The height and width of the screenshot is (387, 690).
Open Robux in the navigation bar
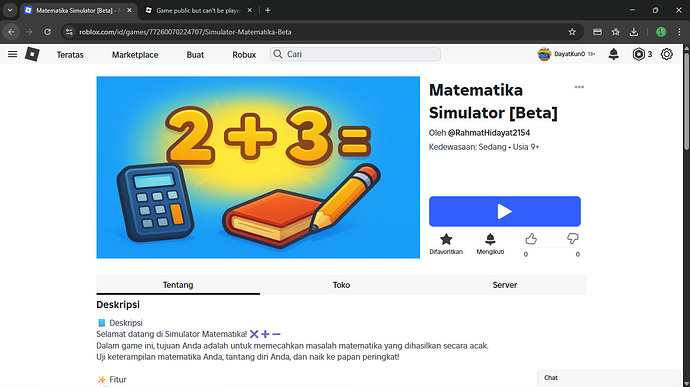coord(244,55)
